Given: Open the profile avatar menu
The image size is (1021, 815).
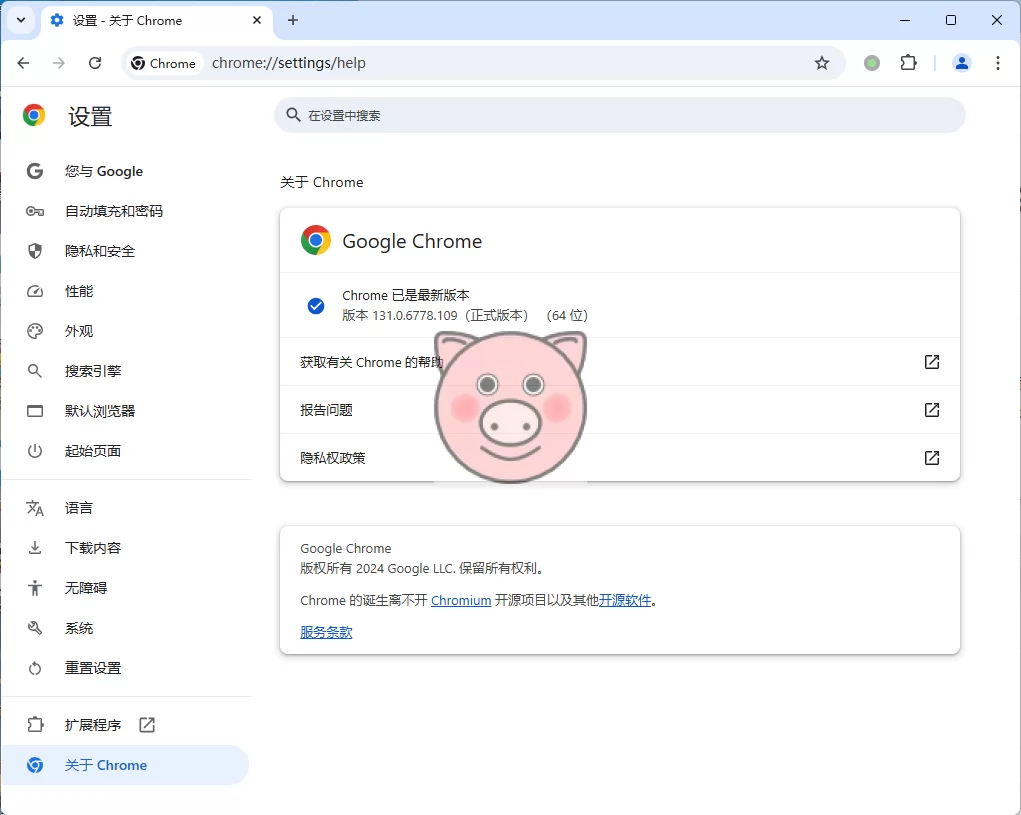Looking at the screenshot, I should click(x=962, y=63).
